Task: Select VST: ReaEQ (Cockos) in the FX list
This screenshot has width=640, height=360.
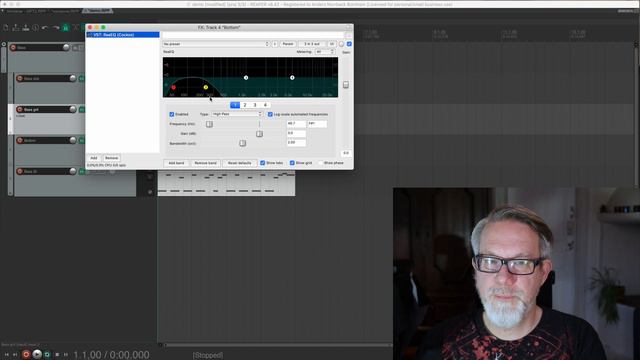Action: pyautogui.click(x=123, y=35)
